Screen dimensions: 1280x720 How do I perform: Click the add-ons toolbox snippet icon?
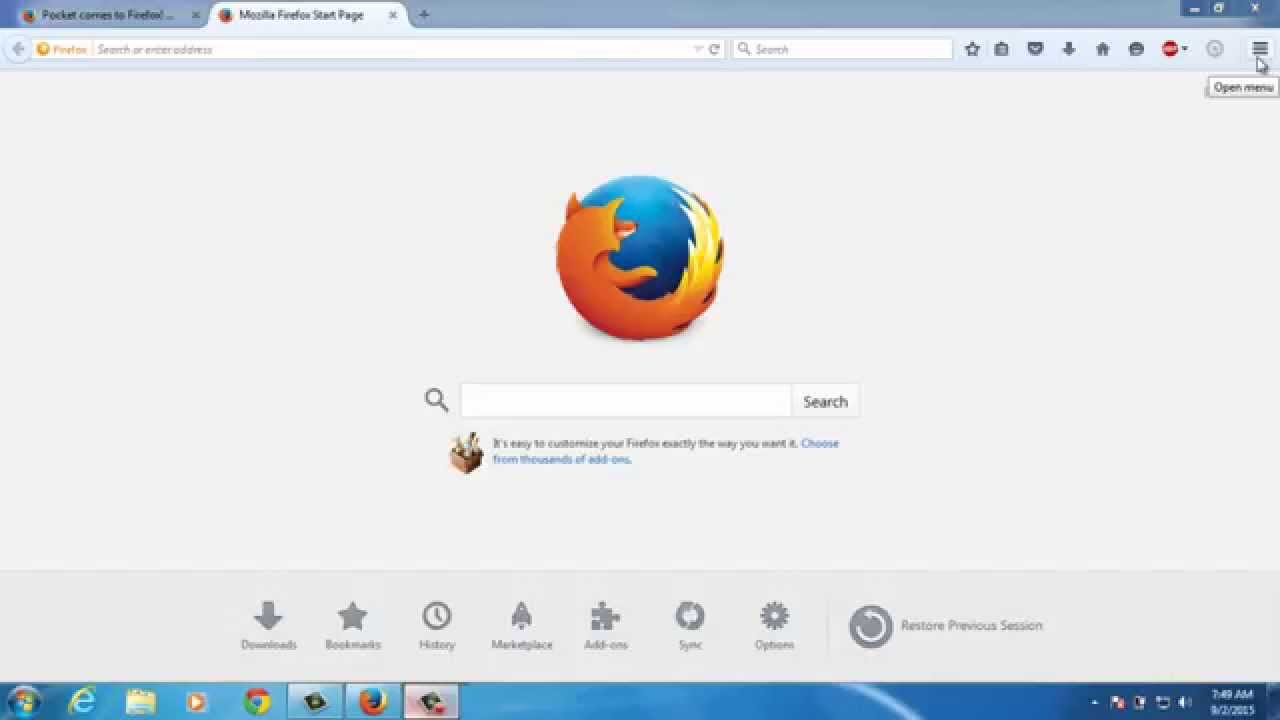tap(466, 453)
